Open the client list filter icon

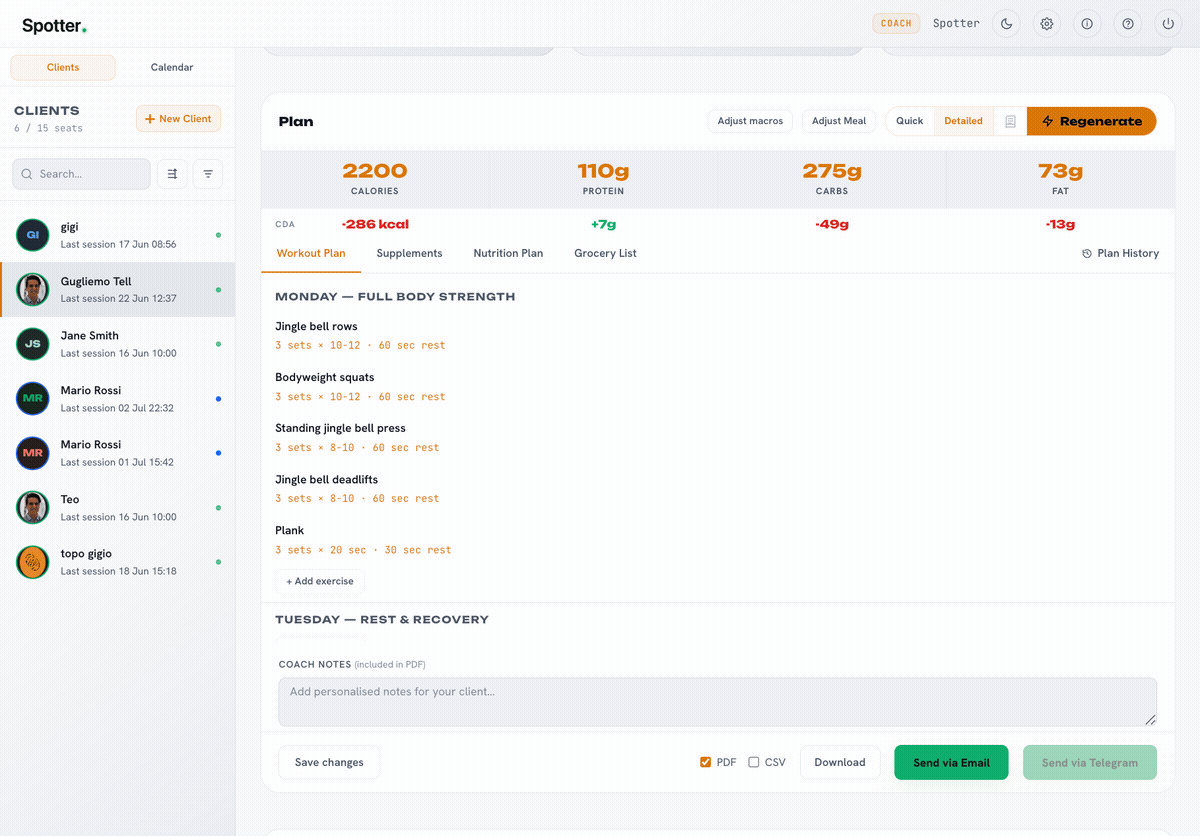(208, 174)
